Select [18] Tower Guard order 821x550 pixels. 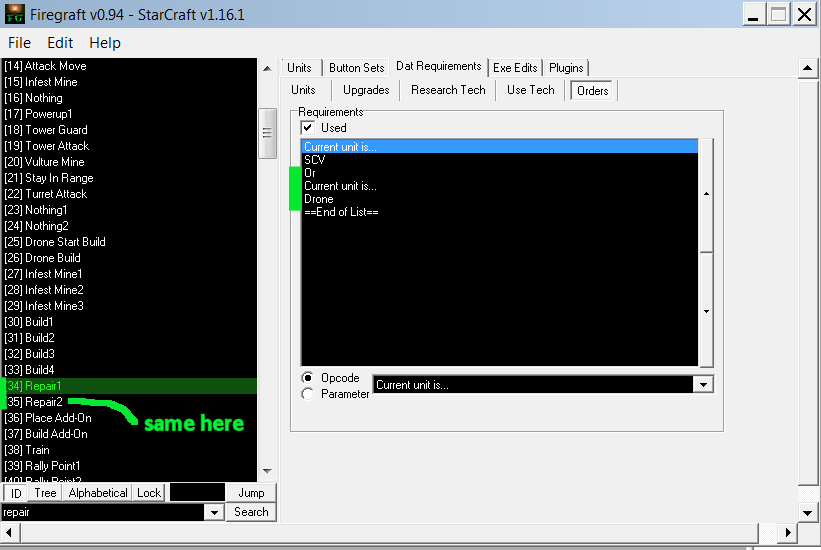[x=129, y=130]
